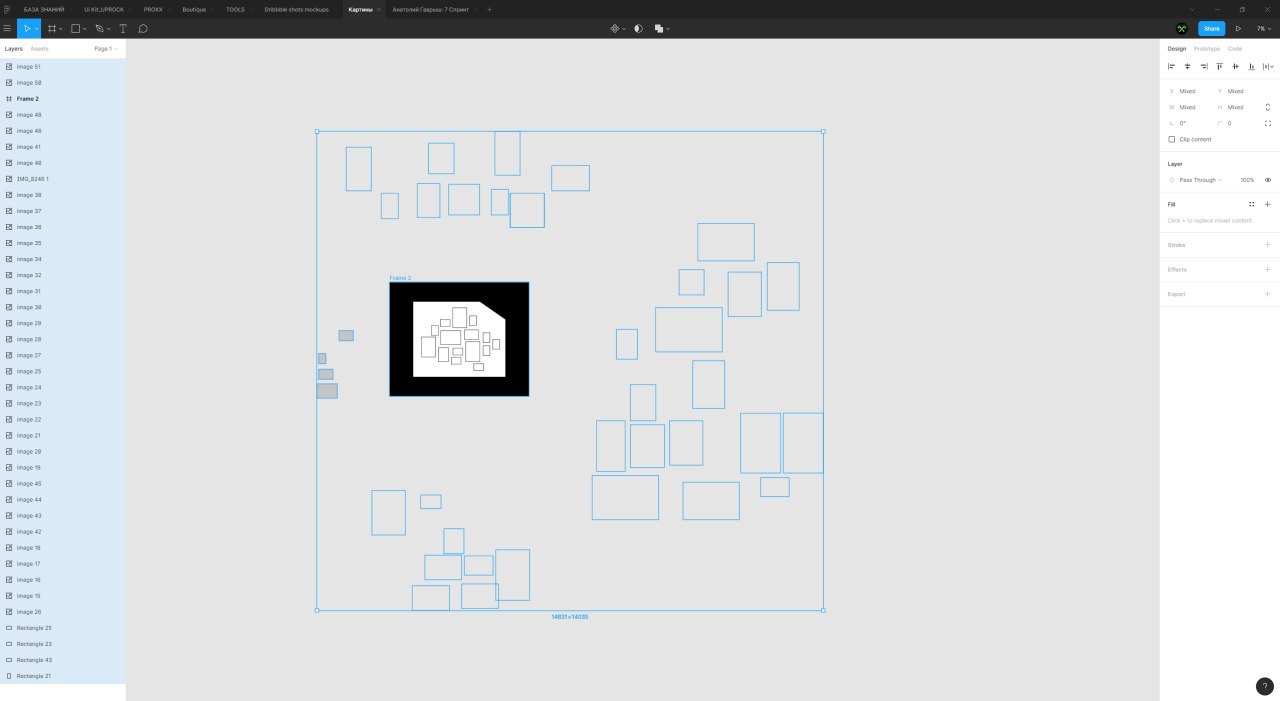Select the image 51 layer
This screenshot has height=701, width=1280.
tap(63, 67)
